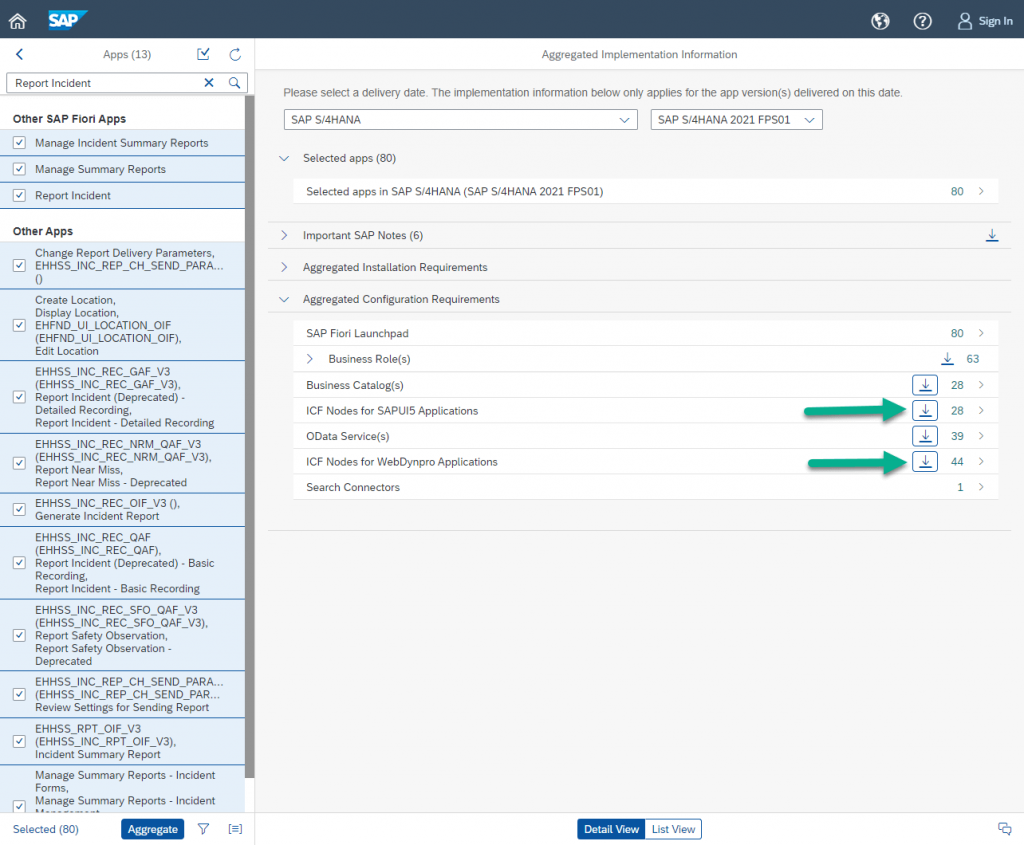Navigate back with the left arrow

tap(20, 54)
